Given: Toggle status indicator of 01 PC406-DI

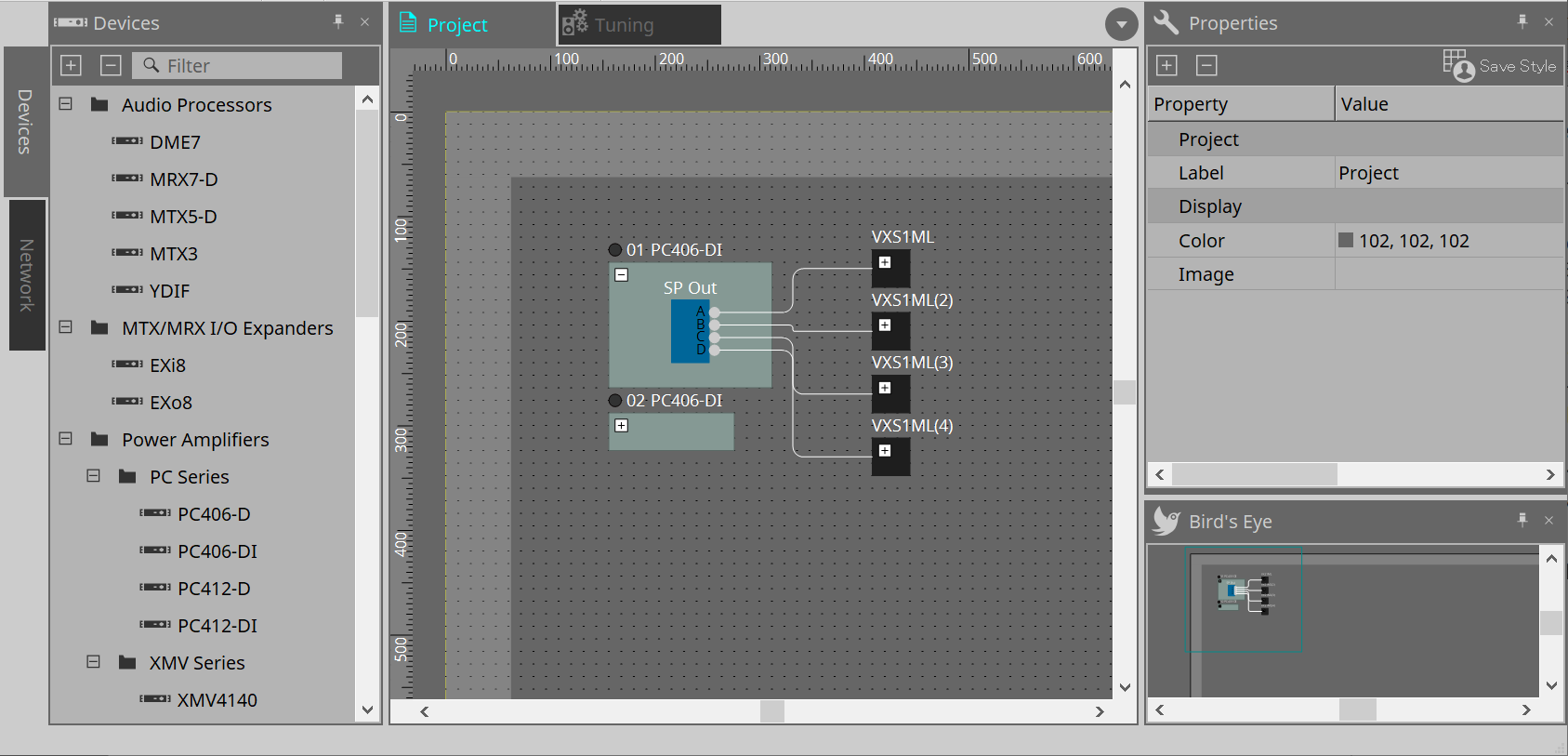Looking at the screenshot, I should click(615, 250).
